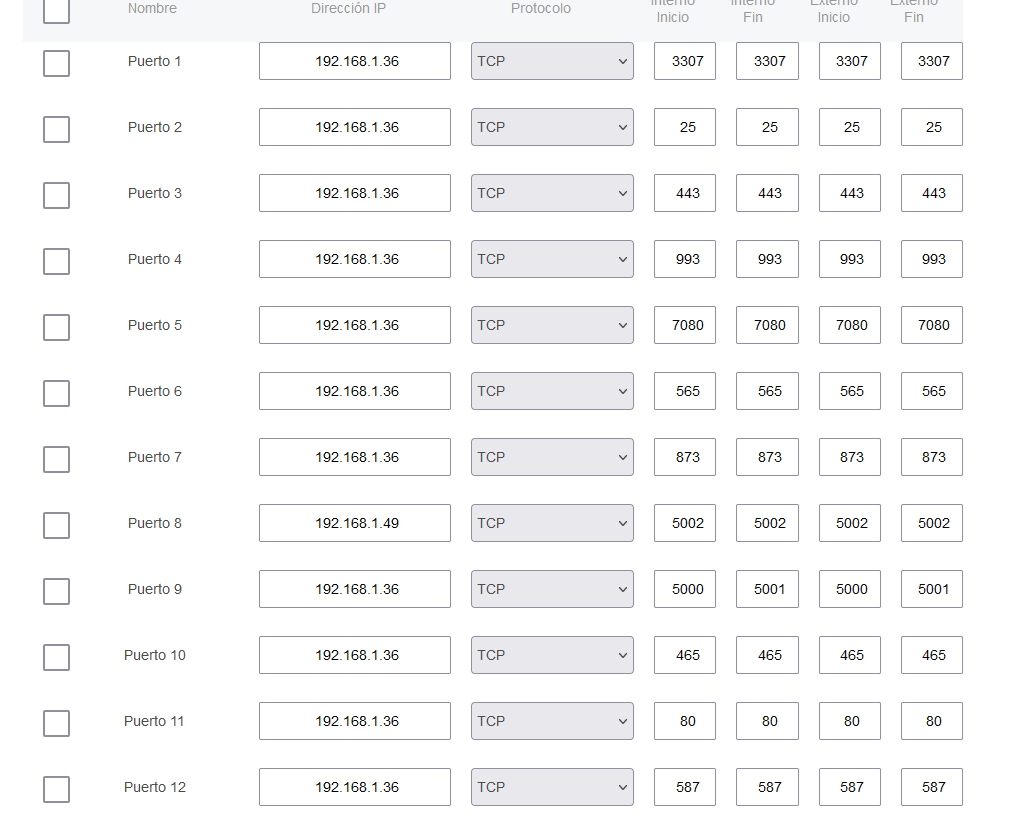Select Puerto 2 Externo Fin field
The width and height of the screenshot is (1020, 840).
tap(932, 127)
